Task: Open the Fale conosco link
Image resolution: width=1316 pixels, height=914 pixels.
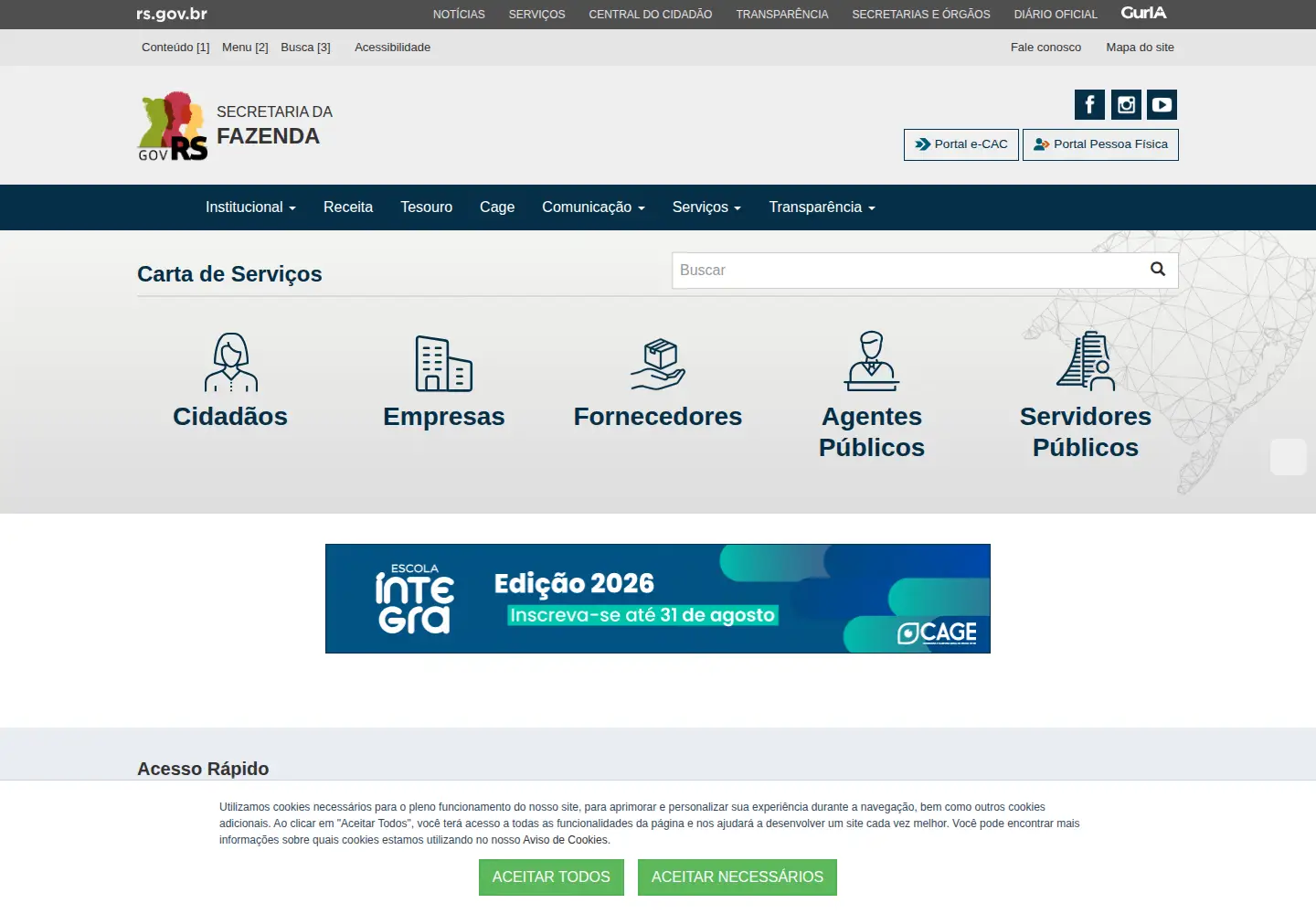Action: point(1045,48)
